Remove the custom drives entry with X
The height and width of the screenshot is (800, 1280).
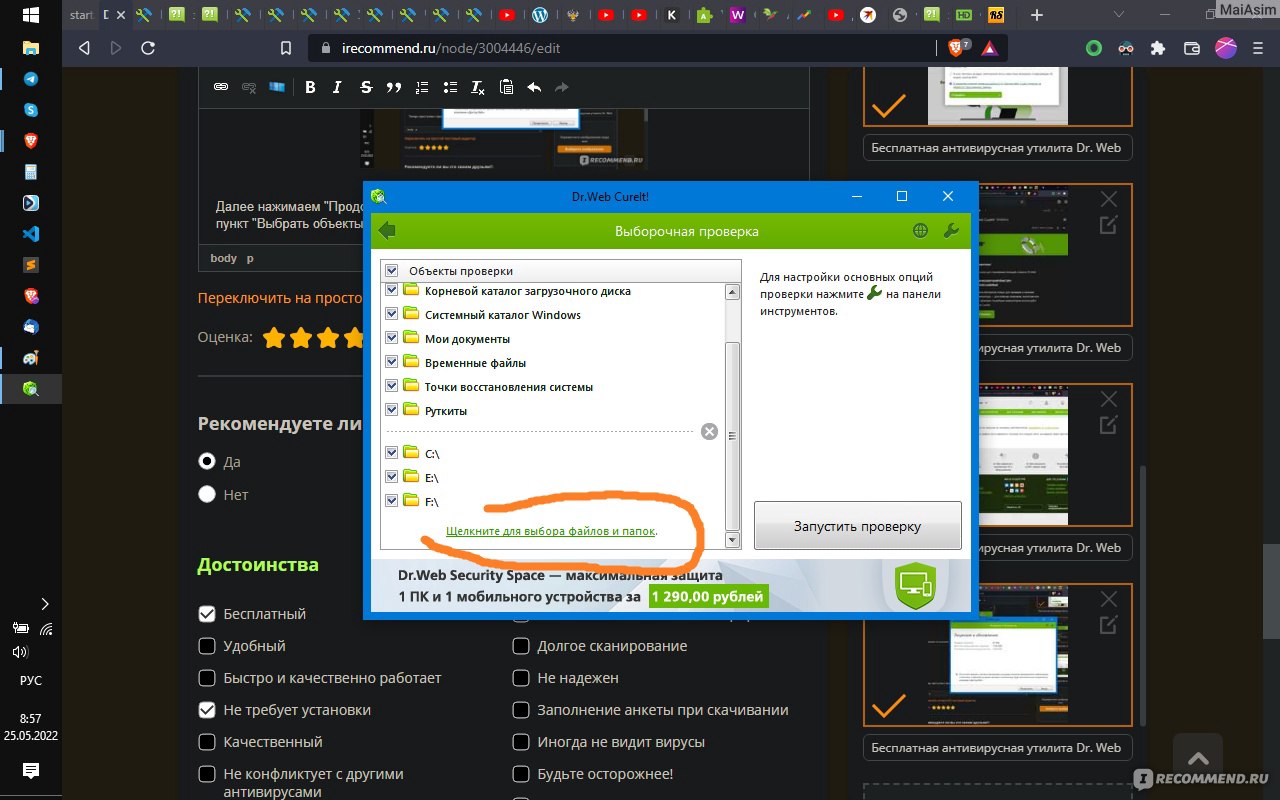[x=709, y=432]
